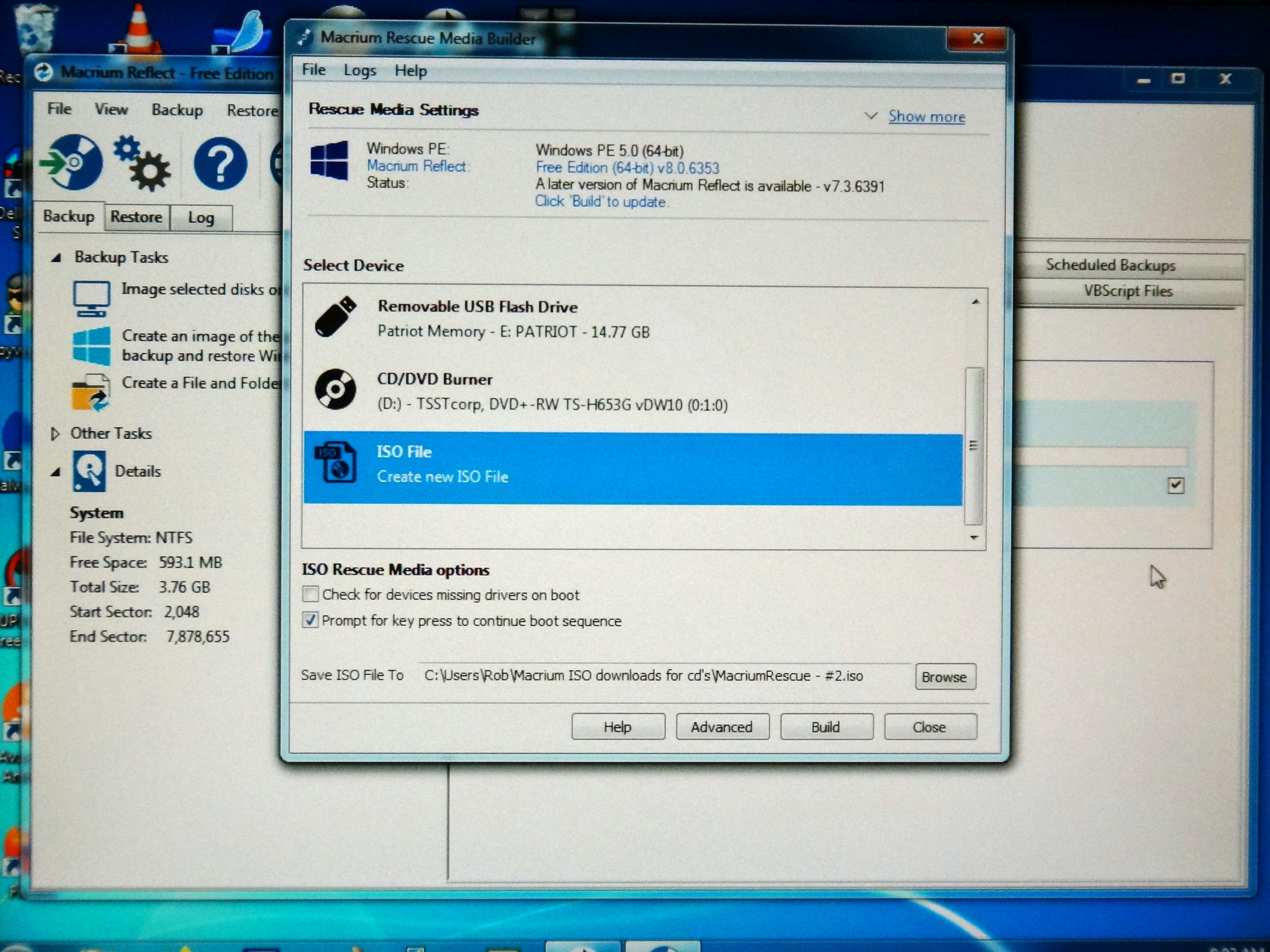
Task: Click the device list scroll down arrow
Action: pyautogui.click(x=975, y=538)
